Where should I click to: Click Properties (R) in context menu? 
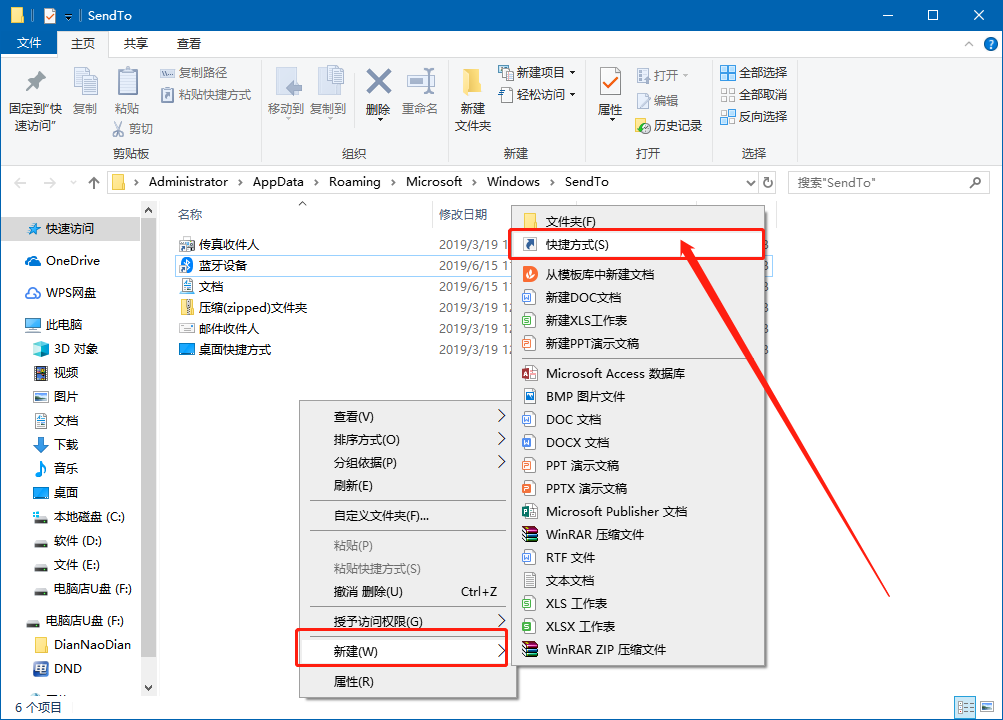point(408,682)
